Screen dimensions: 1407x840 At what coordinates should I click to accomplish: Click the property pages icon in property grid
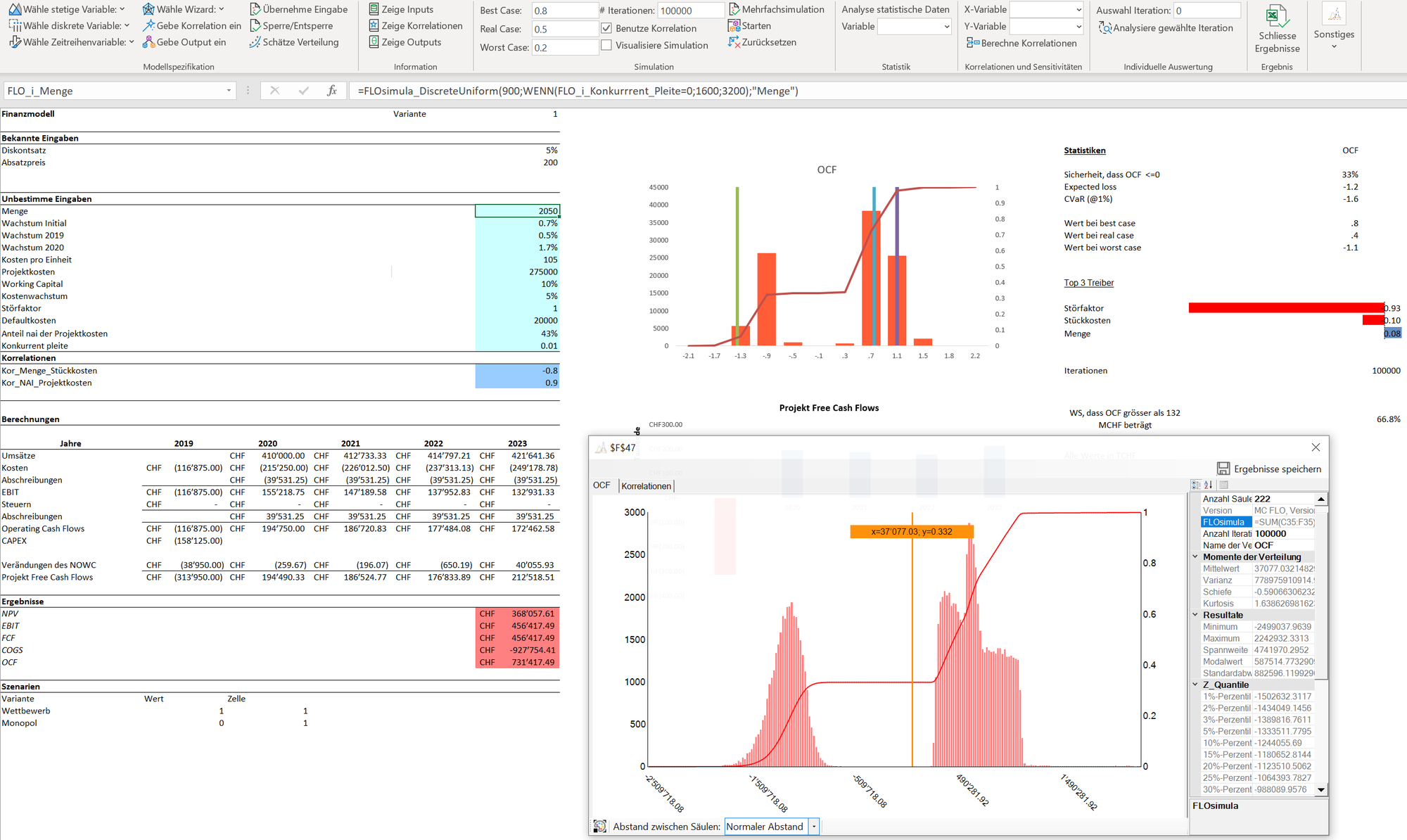[x=1223, y=485]
